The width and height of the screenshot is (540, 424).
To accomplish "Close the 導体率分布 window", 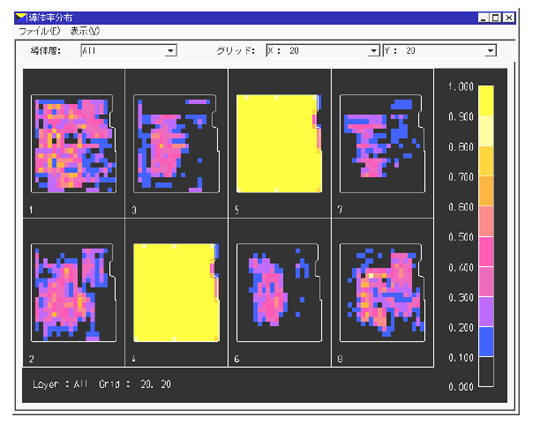I will click(x=509, y=17).
